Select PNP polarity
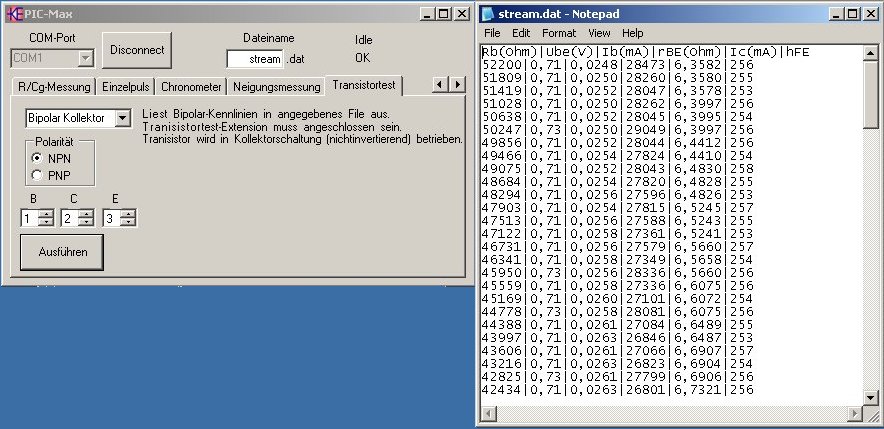 pos(38,175)
